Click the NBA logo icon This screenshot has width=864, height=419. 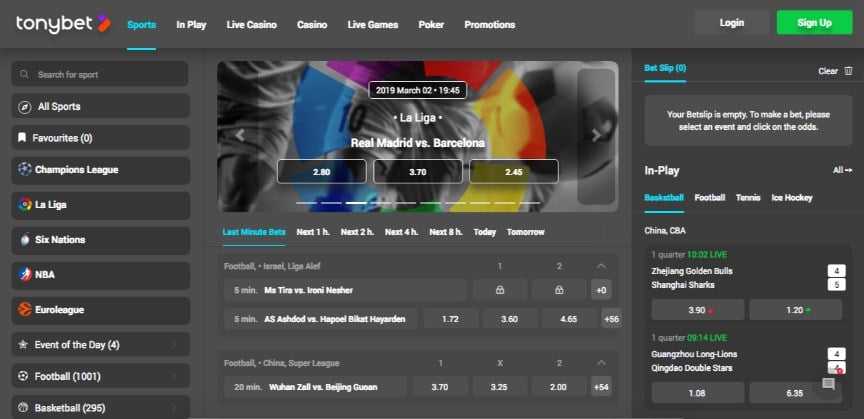tap(25, 275)
